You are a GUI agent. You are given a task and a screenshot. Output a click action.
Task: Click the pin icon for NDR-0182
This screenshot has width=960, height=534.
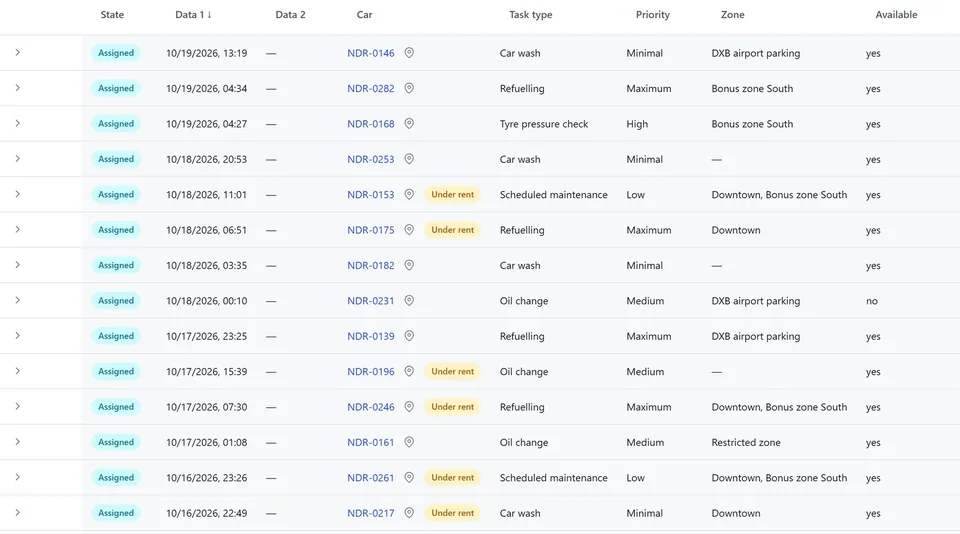click(x=409, y=265)
